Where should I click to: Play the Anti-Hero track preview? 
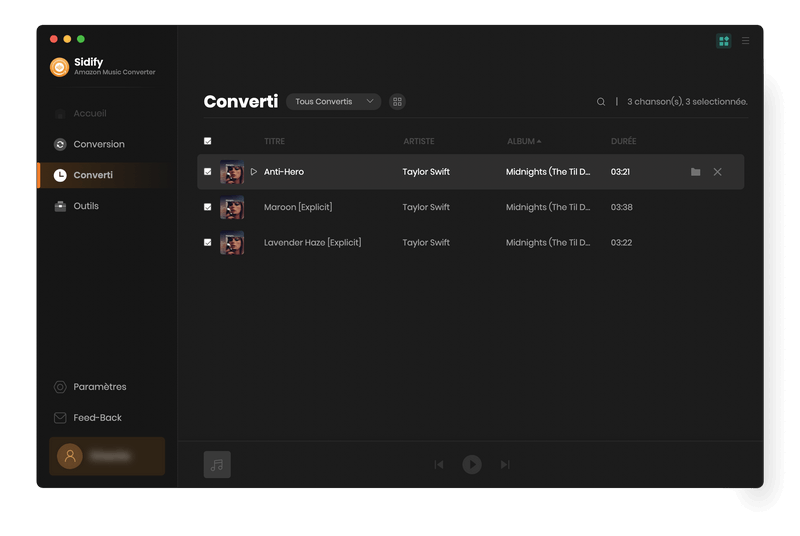tap(254, 172)
